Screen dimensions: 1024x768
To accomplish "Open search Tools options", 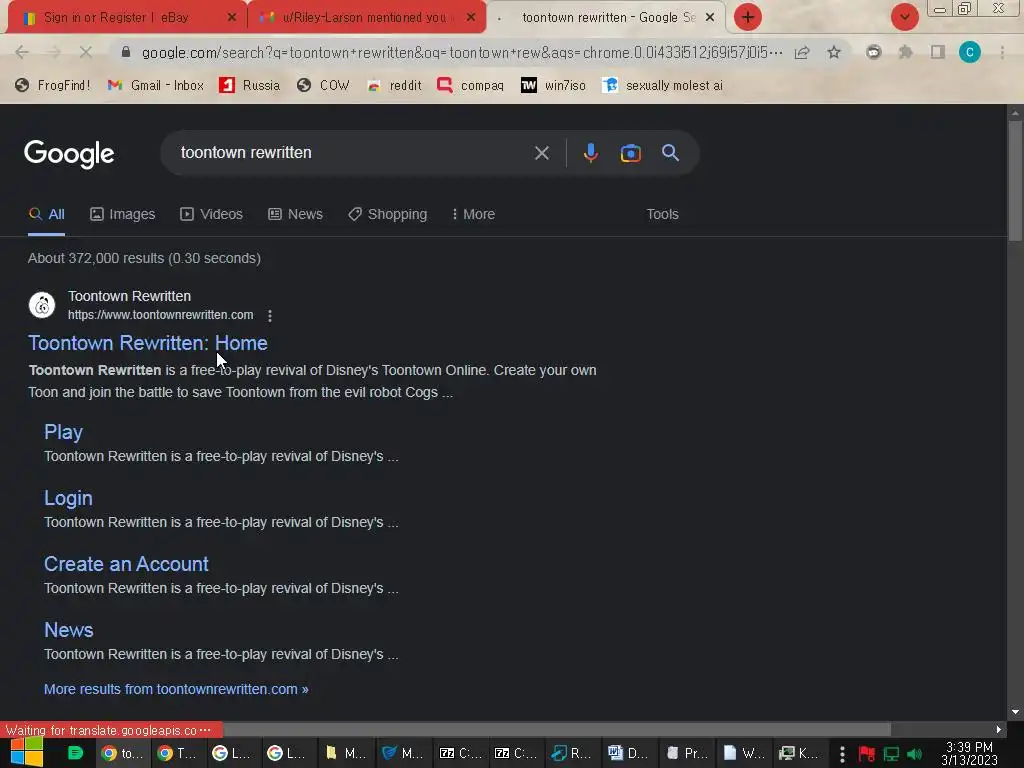I will coord(662,214).
